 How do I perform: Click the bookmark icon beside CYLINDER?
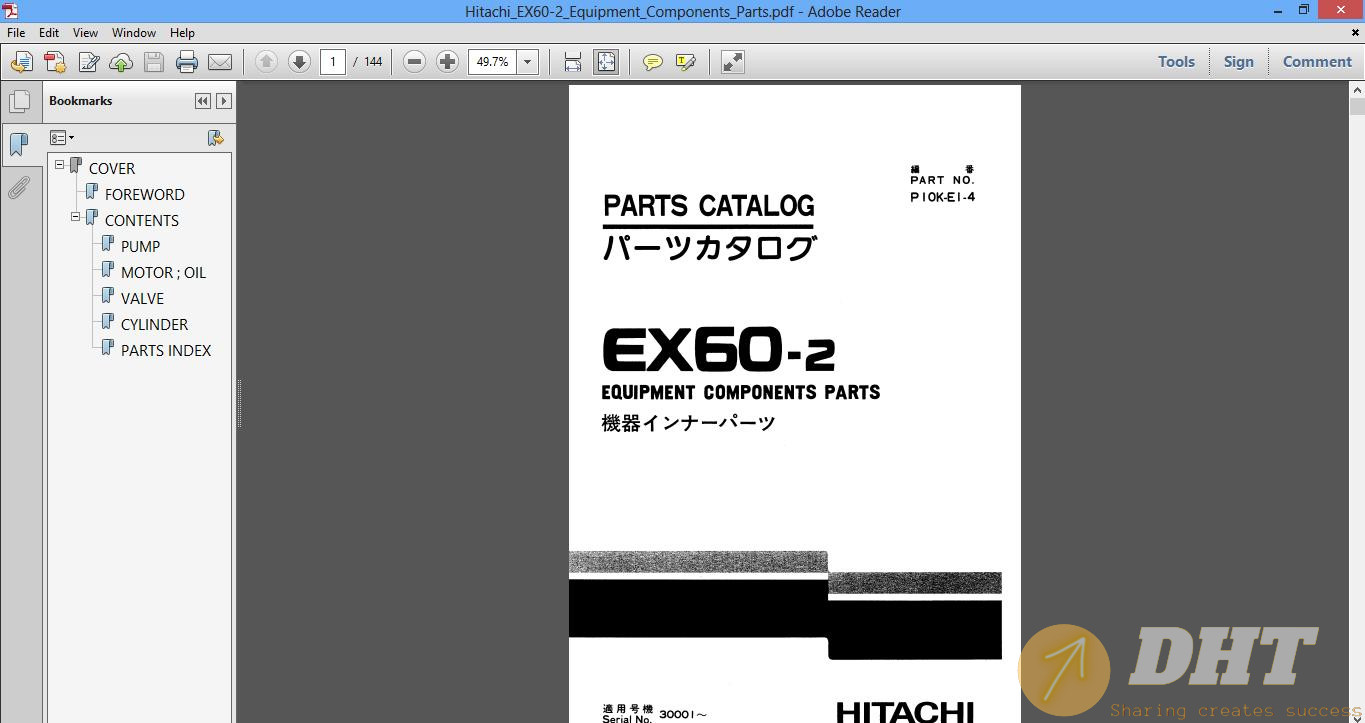click(x=108, y=322)
